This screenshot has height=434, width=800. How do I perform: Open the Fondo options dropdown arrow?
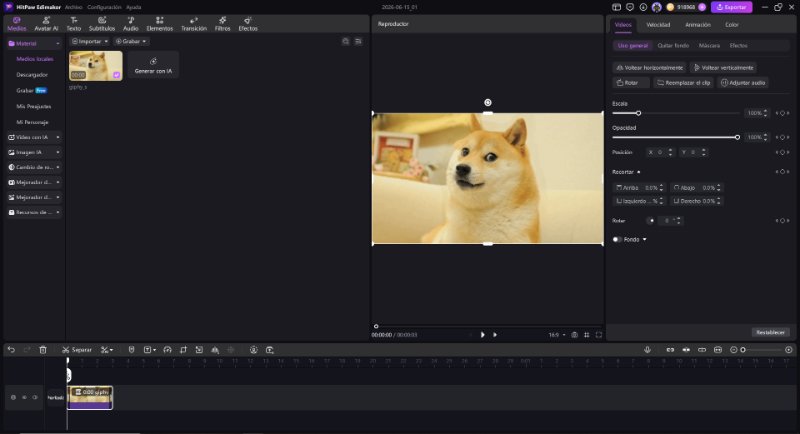click(x=644, y=239)
